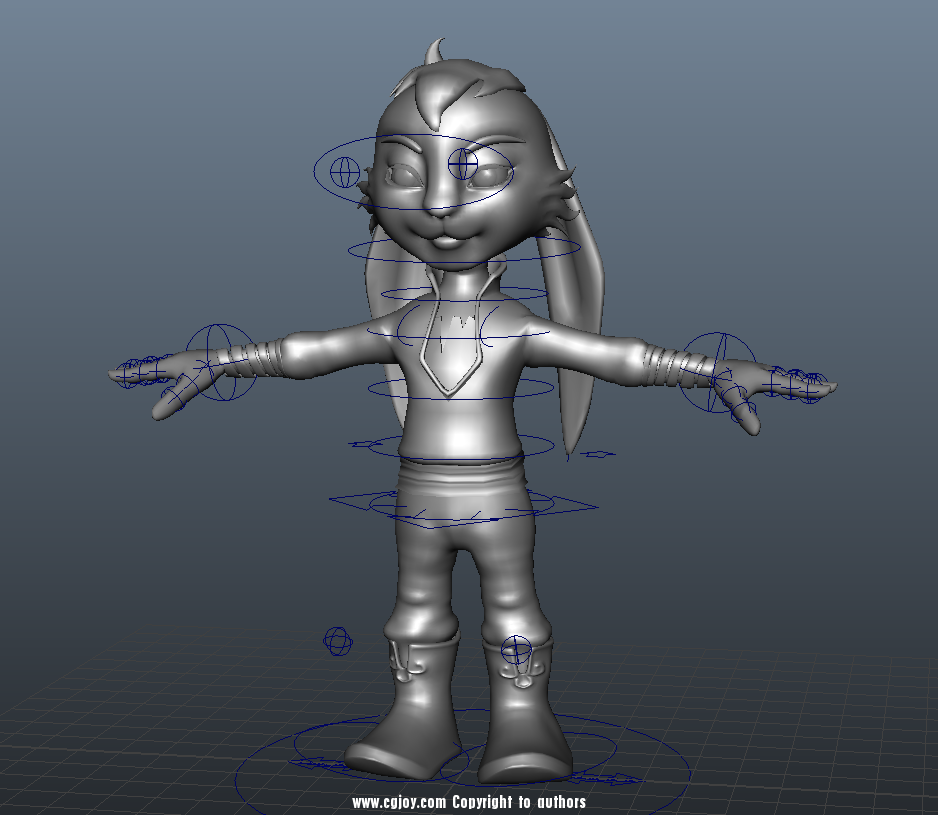Click the sphere control on the boot
This screenshot has width=938, height=815.
(x=516, y=650)
